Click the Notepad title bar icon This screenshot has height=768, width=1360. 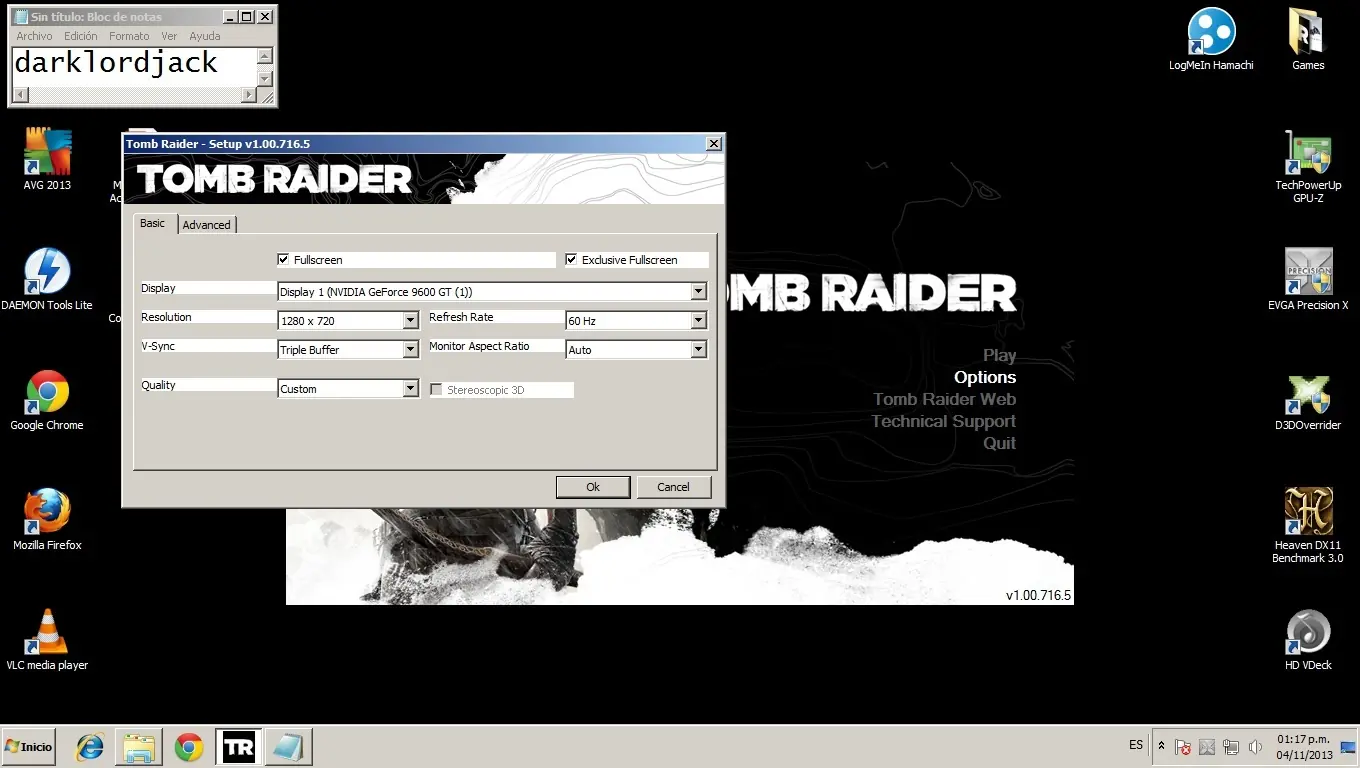coord(20,17)
